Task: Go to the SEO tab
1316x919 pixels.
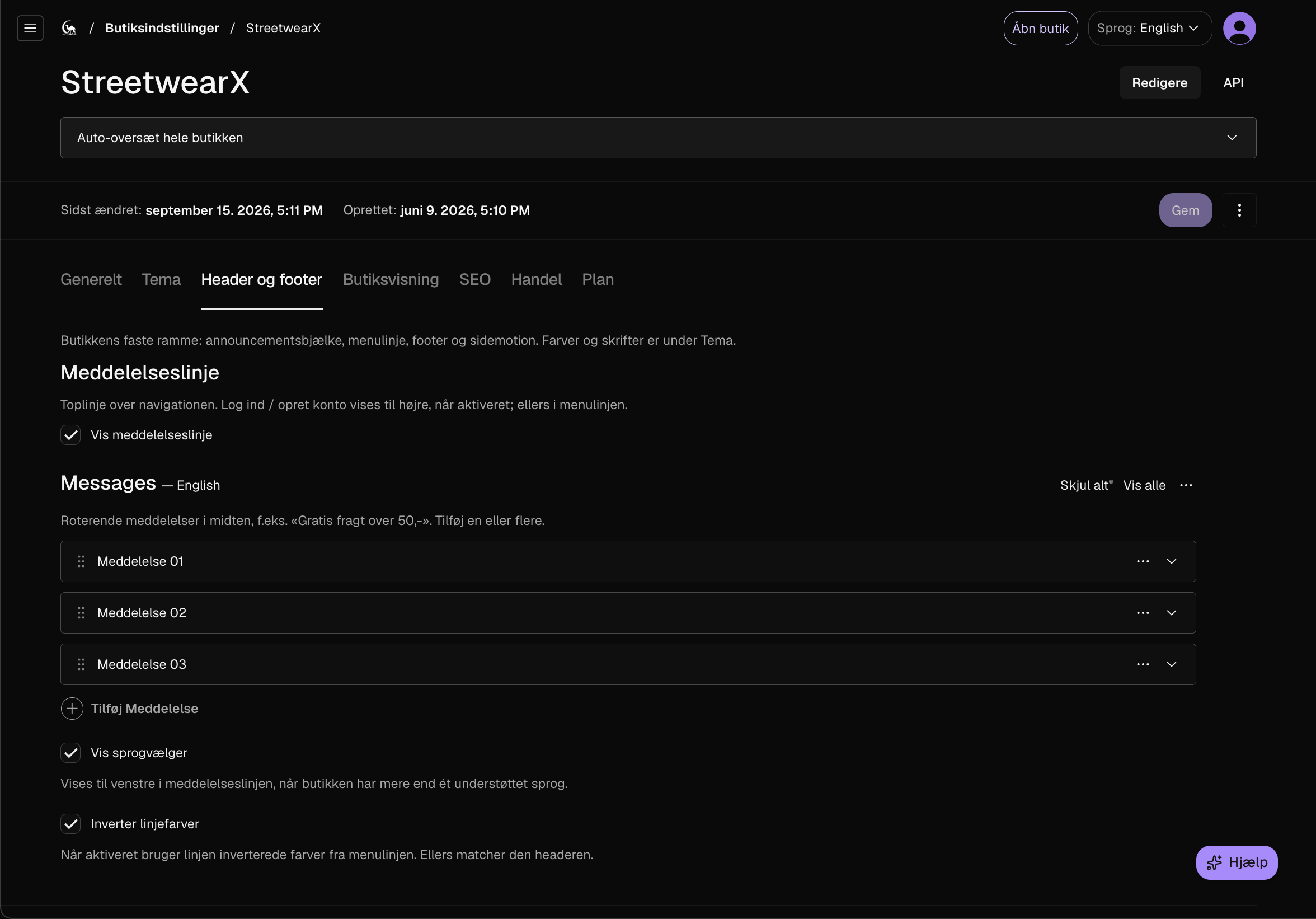Action: click(x=474, y=279)
